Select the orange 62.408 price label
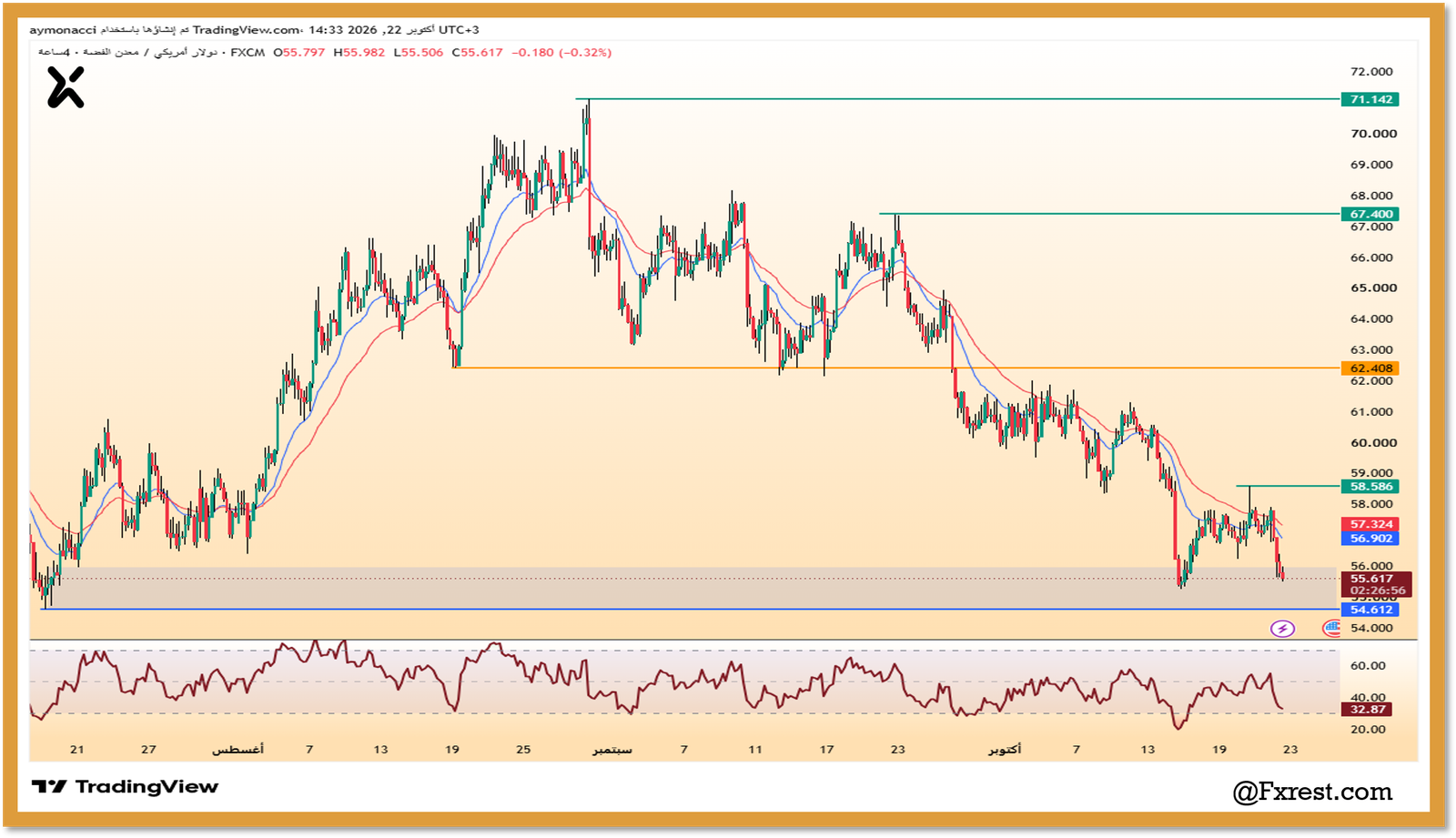Viewport: 1456px width, 838px height. pyautogui.click(x=1370, y=369)
